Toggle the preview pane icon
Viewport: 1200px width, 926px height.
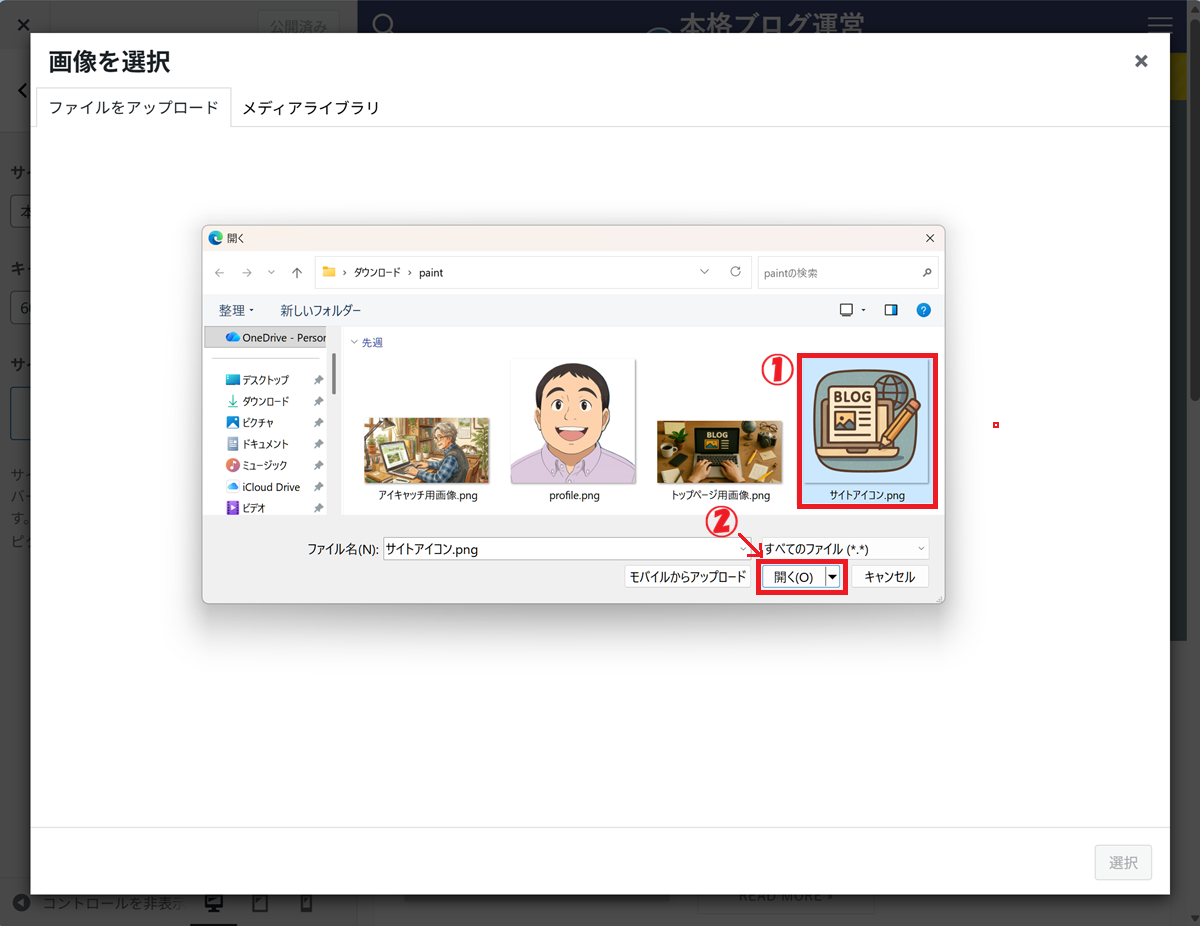890,310
